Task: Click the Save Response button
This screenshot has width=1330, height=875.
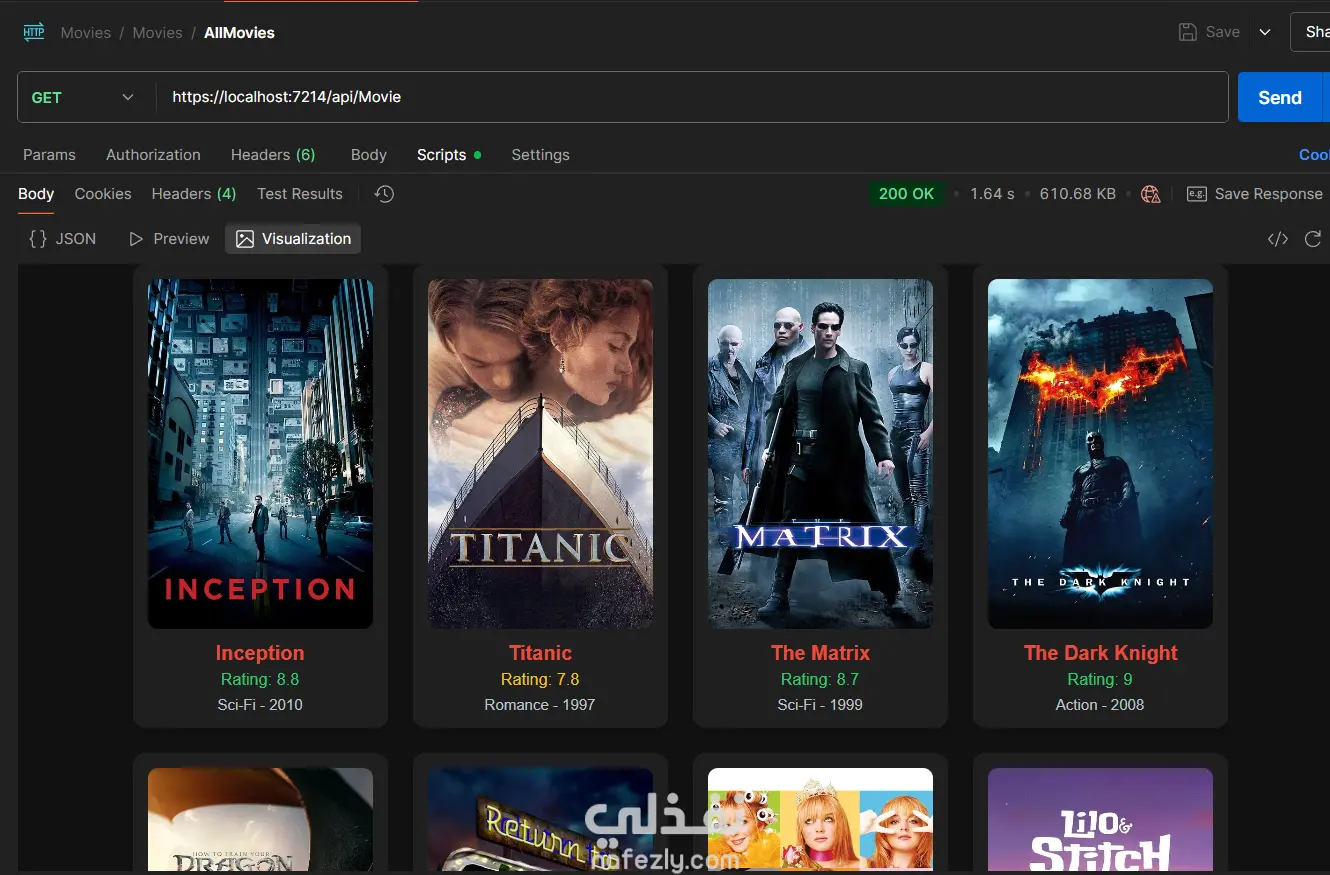Action: pos(1255,194)
